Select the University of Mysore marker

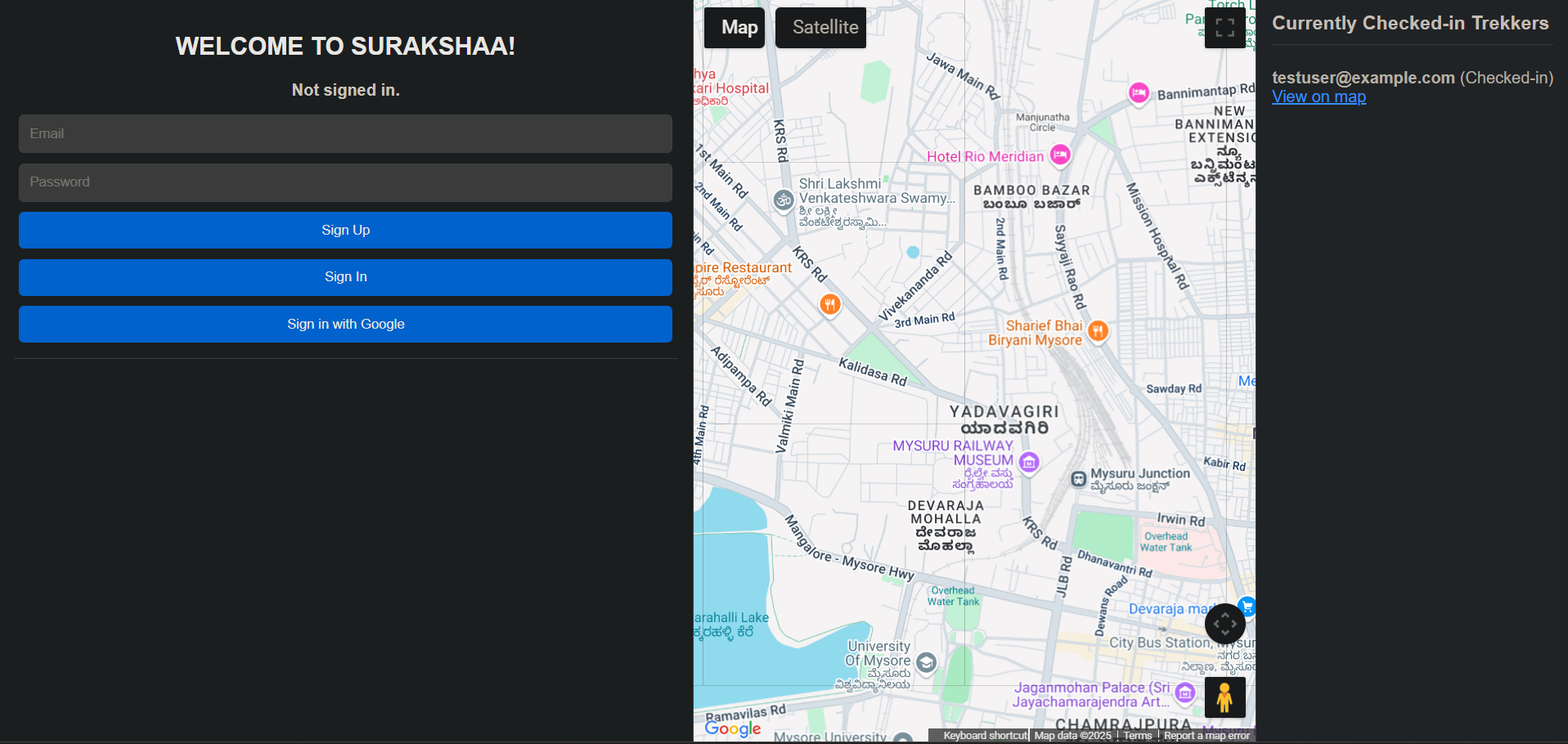(x=926, y=662)
